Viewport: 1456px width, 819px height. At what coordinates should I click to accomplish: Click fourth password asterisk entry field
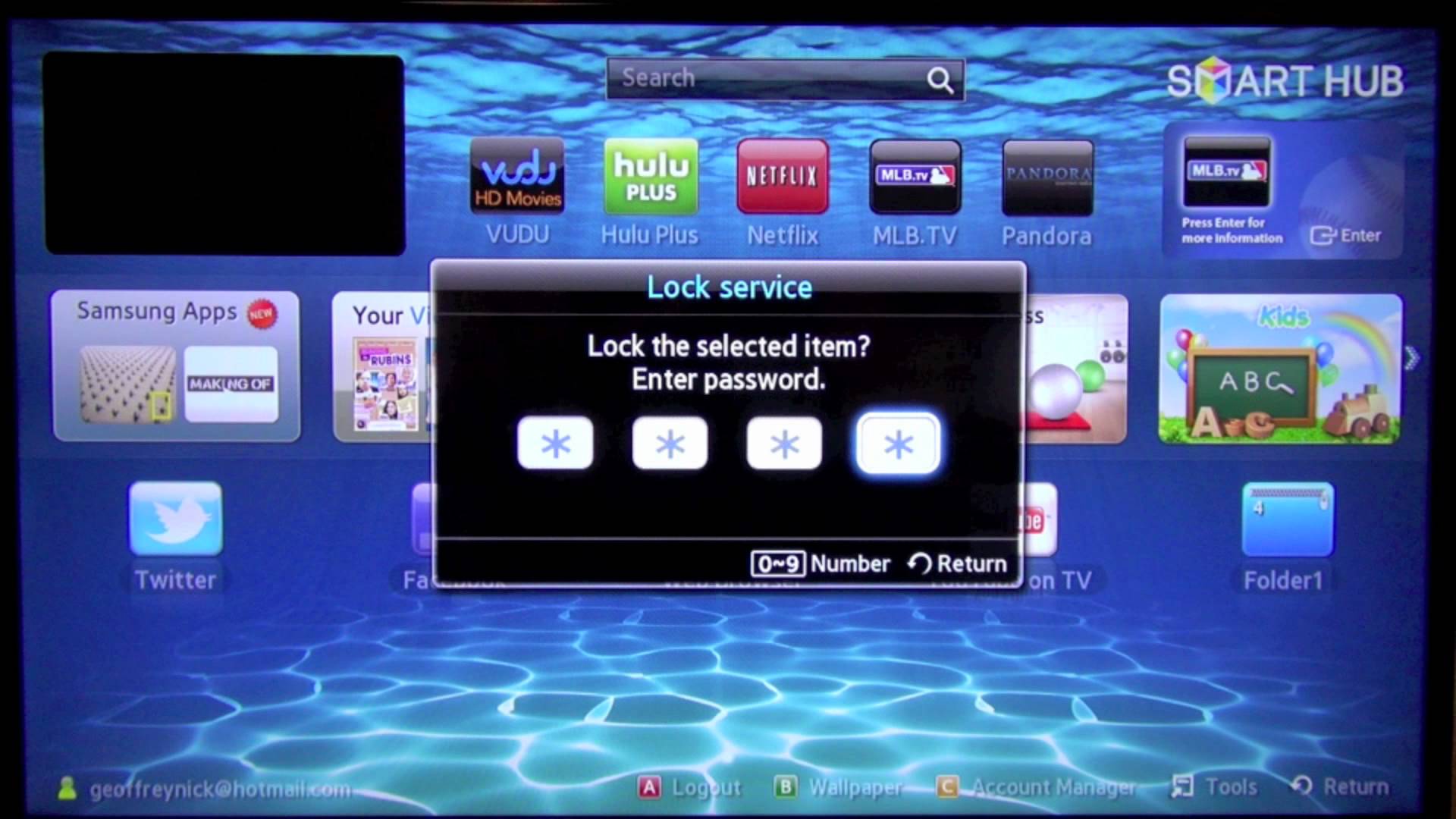coord(898,443)
